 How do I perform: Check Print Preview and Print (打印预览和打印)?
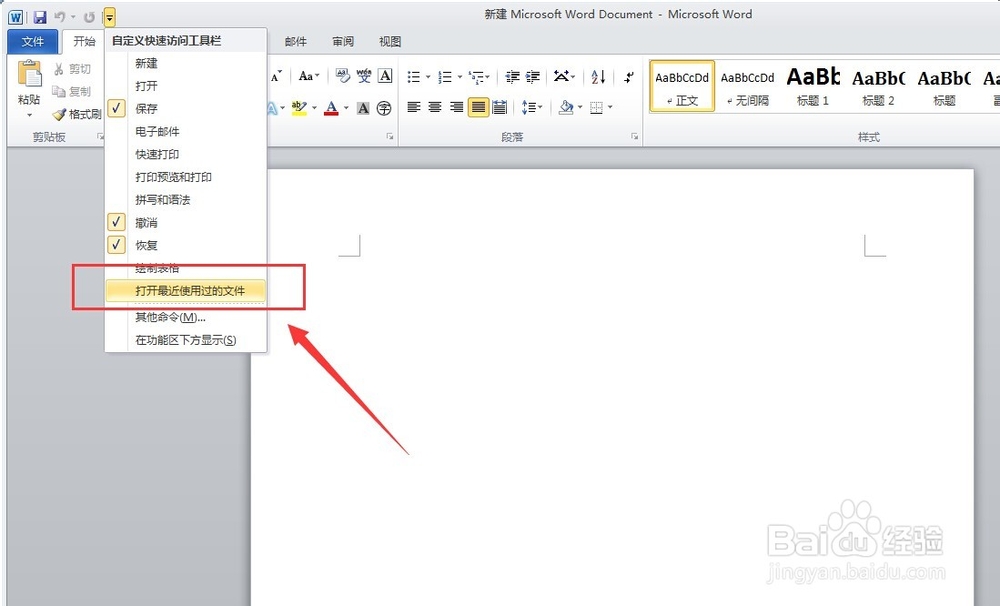(x=186, y=177)
